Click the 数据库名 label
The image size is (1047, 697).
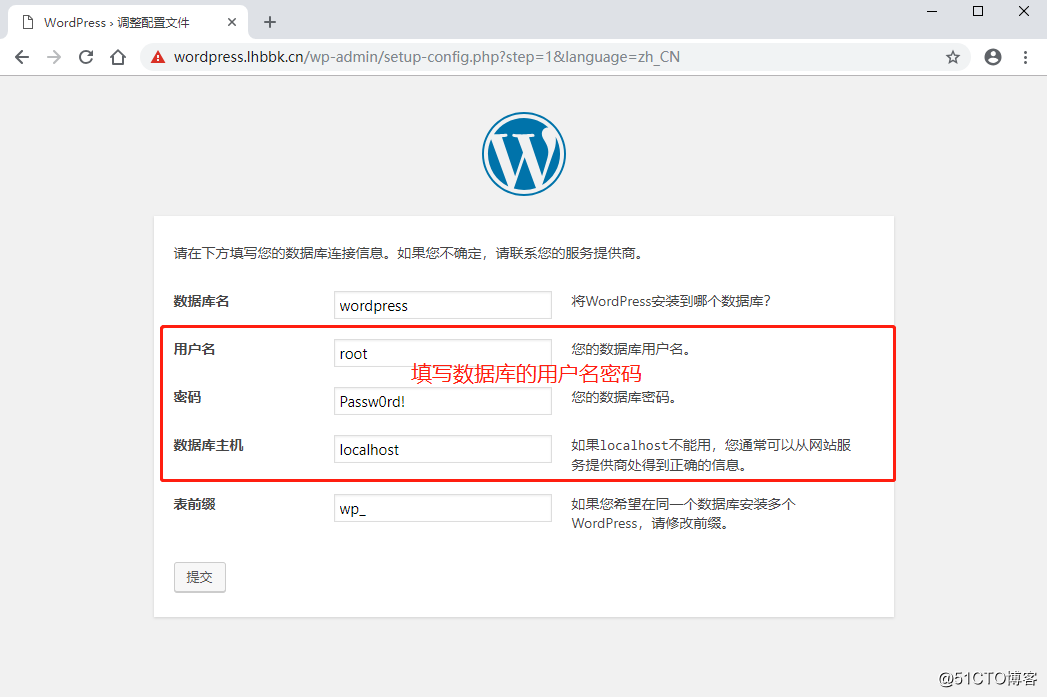201,301
